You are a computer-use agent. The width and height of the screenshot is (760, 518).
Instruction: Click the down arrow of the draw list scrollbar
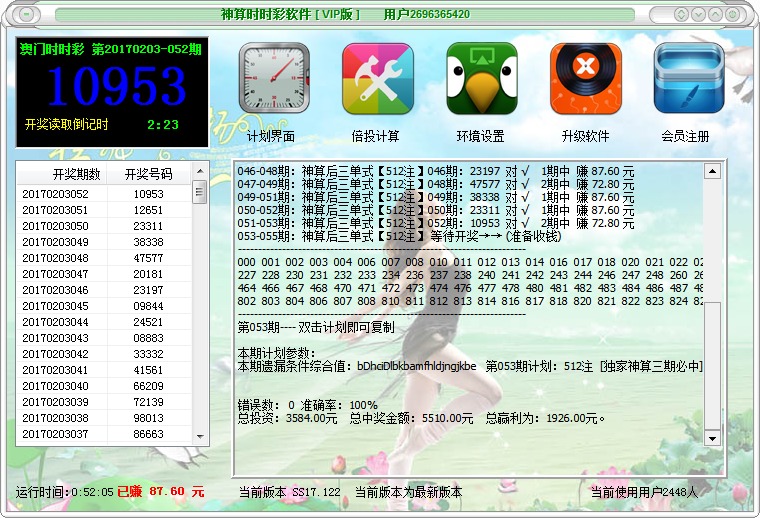coord(200,437)
